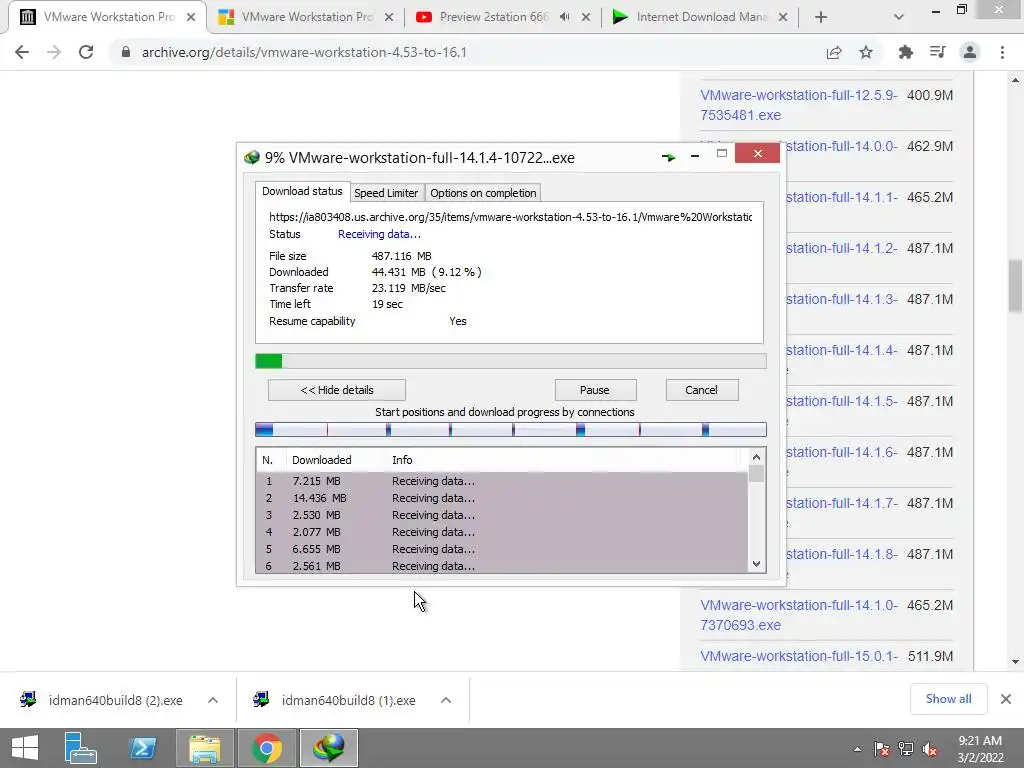Open the taskbar clock showing 9:21 AM
1024x768 pixels.
980,749
